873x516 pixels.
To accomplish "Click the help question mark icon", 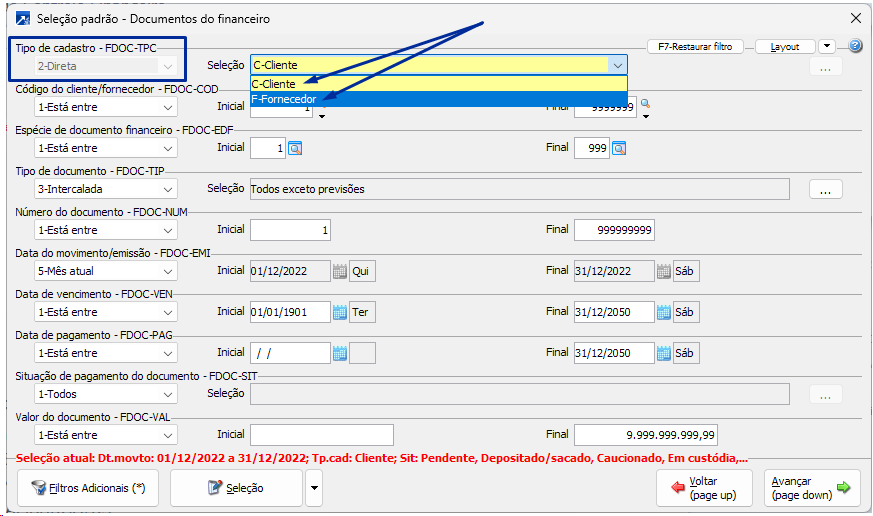I will coord(855,46).
